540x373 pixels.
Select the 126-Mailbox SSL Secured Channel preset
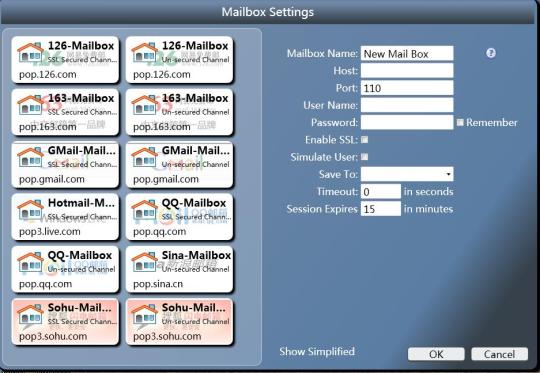[65, 60]
